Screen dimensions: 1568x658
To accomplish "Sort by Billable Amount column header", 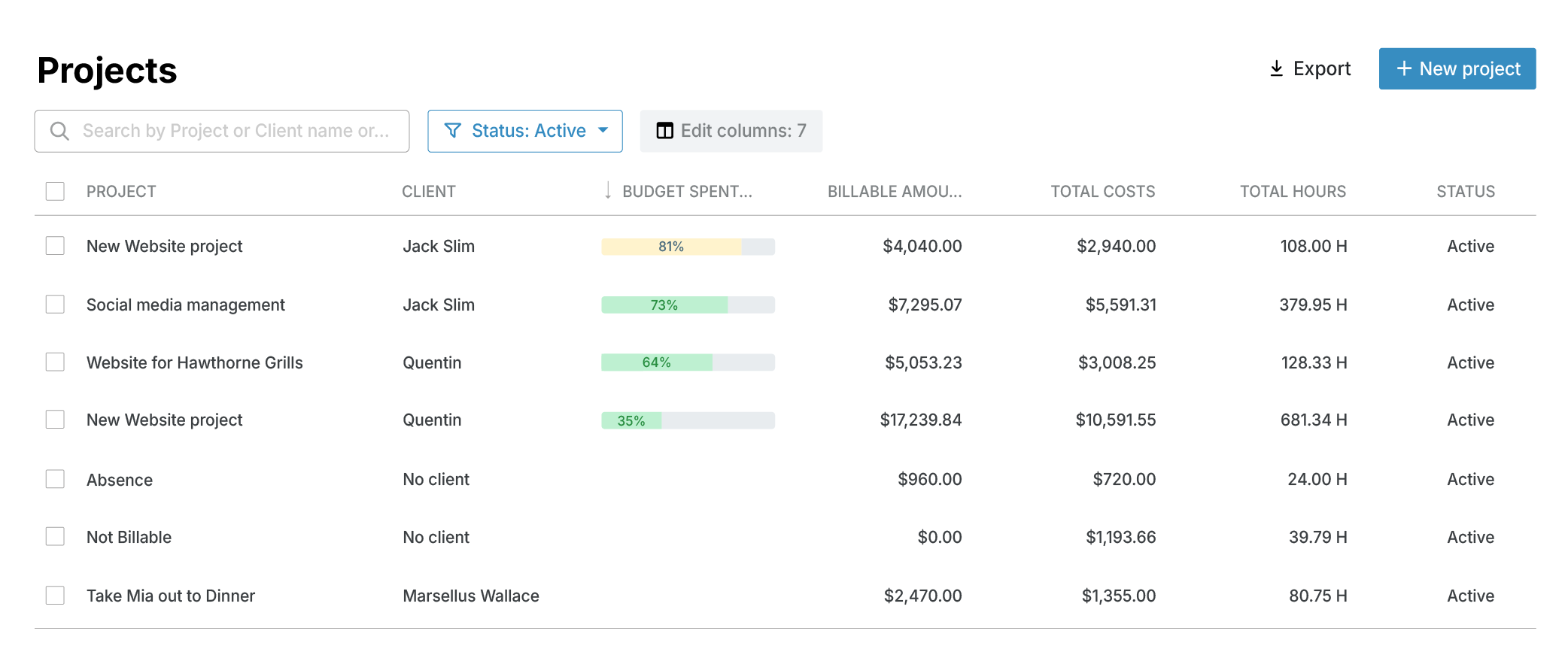I will click(895, 192).
